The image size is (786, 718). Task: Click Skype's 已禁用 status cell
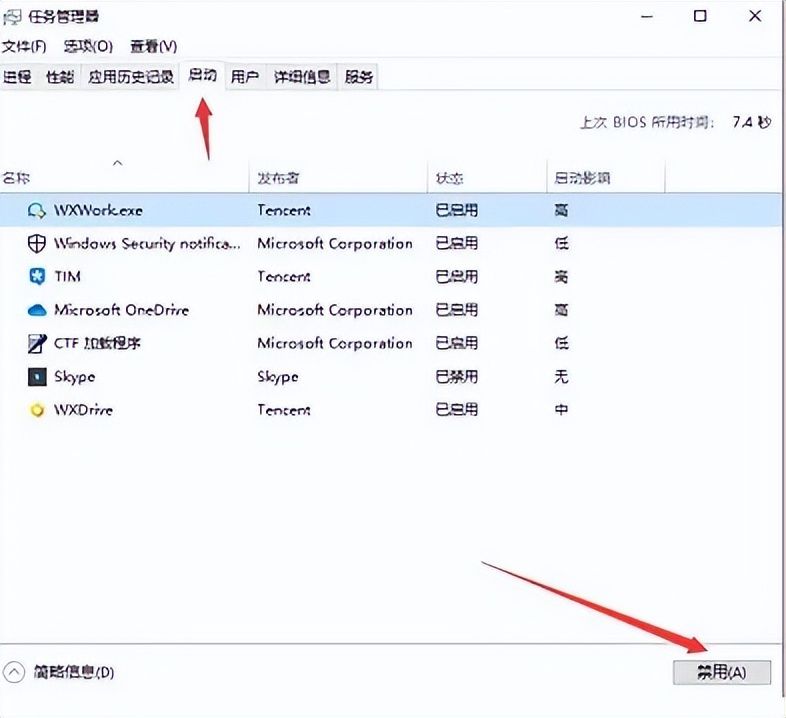point(457,377)
